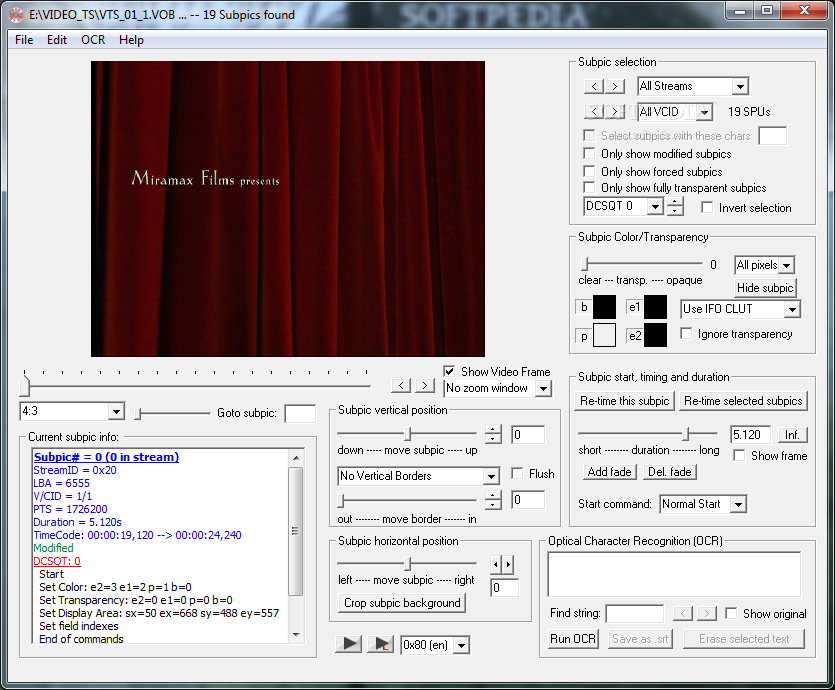The width and height of the screenshot is (835, 690).
Task: Open the File menu
Action: click(24, 40)
